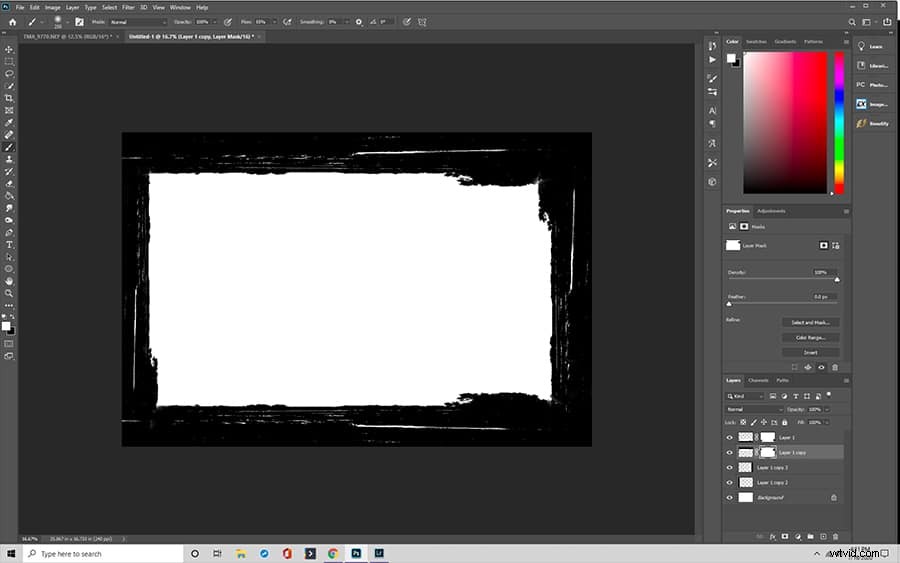Viewport: 900px width, 563px height.
Task: Open the Opacity dropdown in options bar
Action: (x=215, y=22)
